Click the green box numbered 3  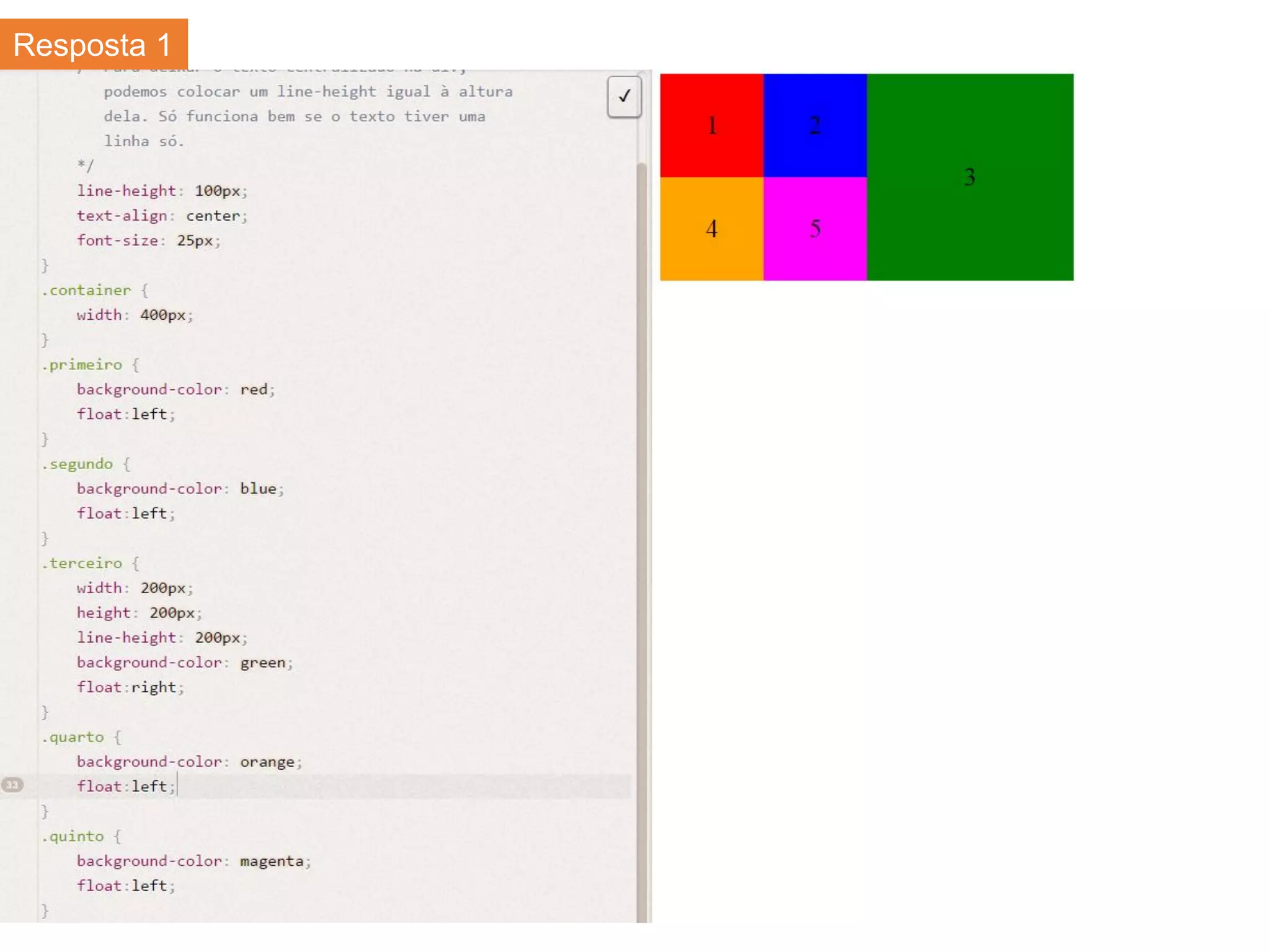click(x=970, y=177)
